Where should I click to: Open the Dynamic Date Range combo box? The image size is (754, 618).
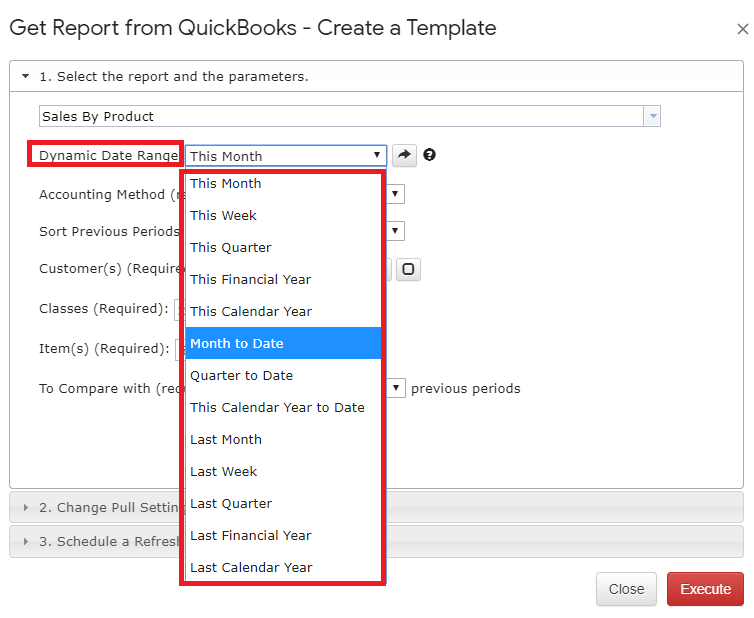pos(286,156)
